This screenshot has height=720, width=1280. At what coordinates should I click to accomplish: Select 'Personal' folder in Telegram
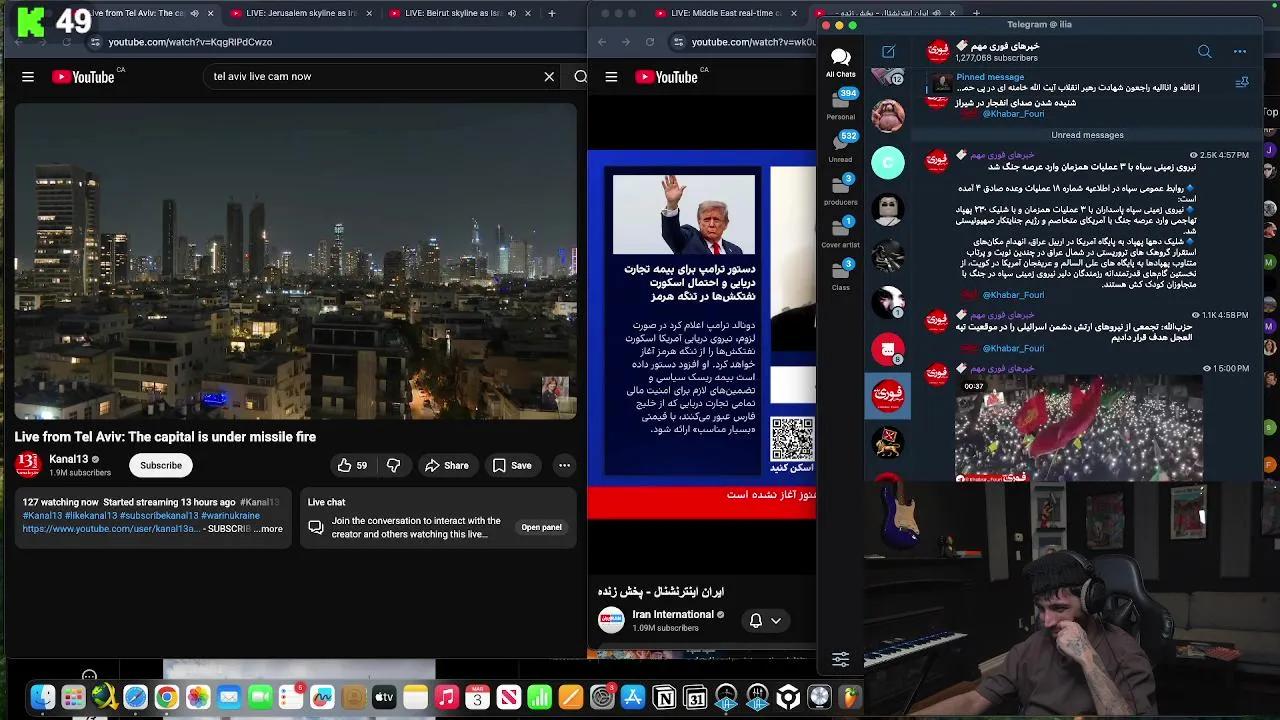coord(840,104)
